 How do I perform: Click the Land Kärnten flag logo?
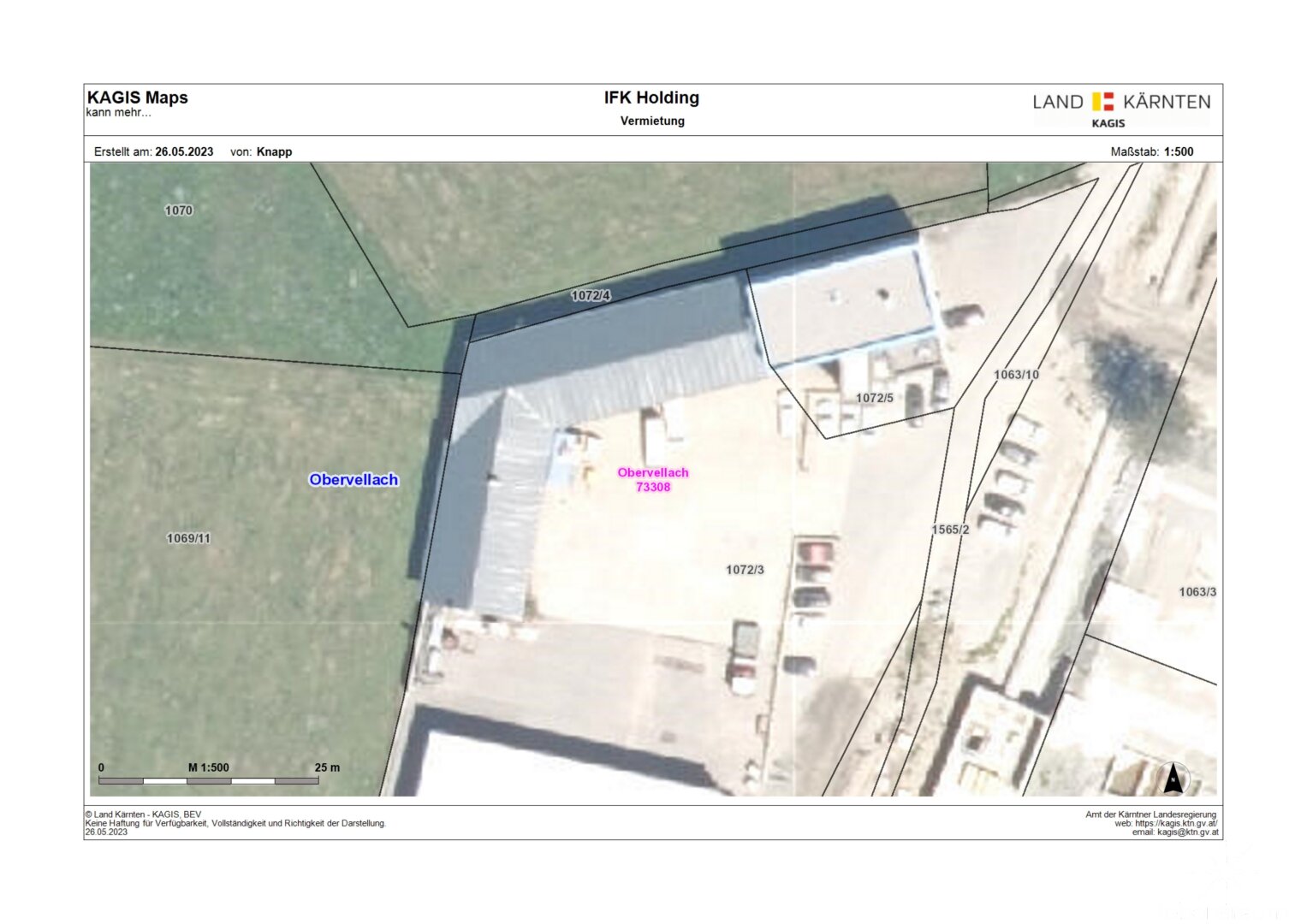point(1102,102)
